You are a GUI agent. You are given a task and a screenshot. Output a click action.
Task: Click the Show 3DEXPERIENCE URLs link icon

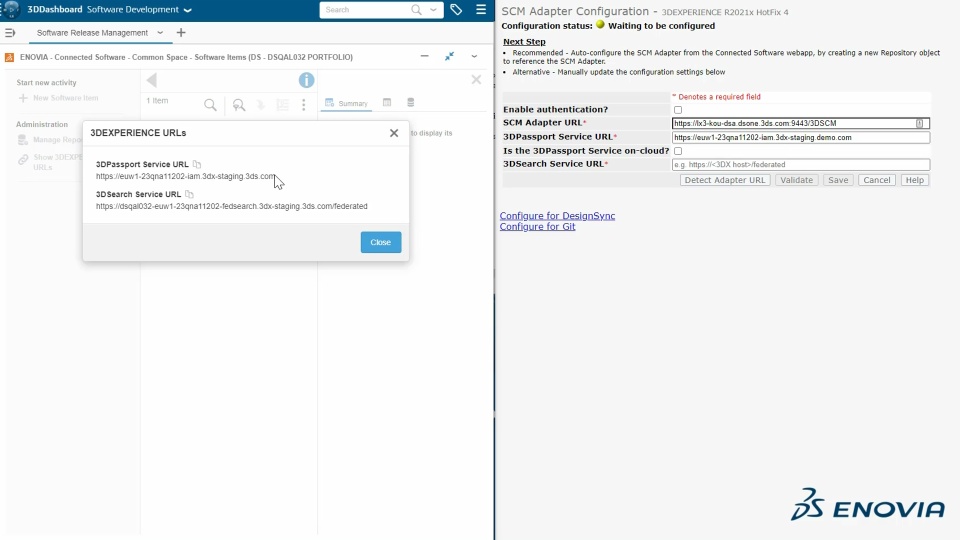23,160
